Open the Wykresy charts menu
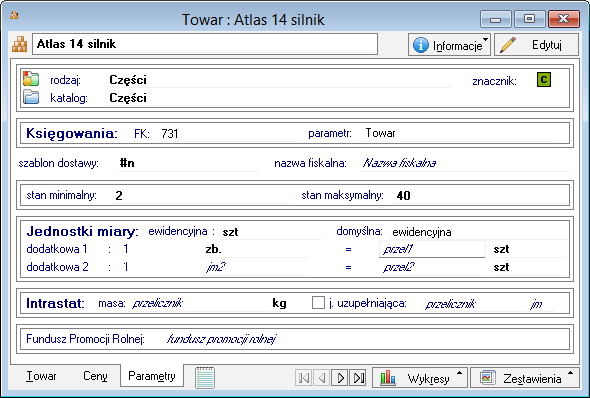Viewport: 590px width, 398px height. [420, 378]
